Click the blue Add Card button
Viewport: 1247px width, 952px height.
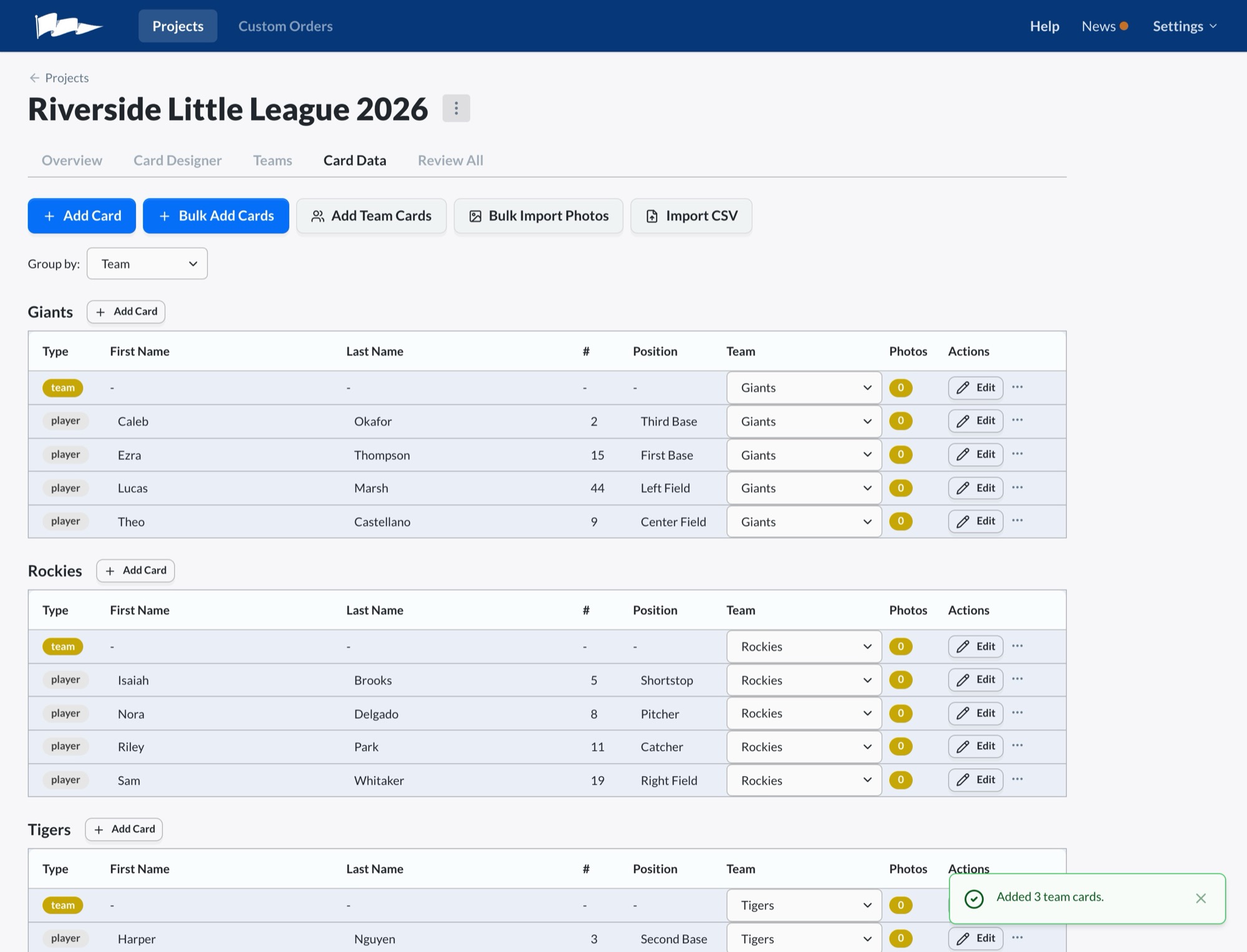tap(82, 216)
